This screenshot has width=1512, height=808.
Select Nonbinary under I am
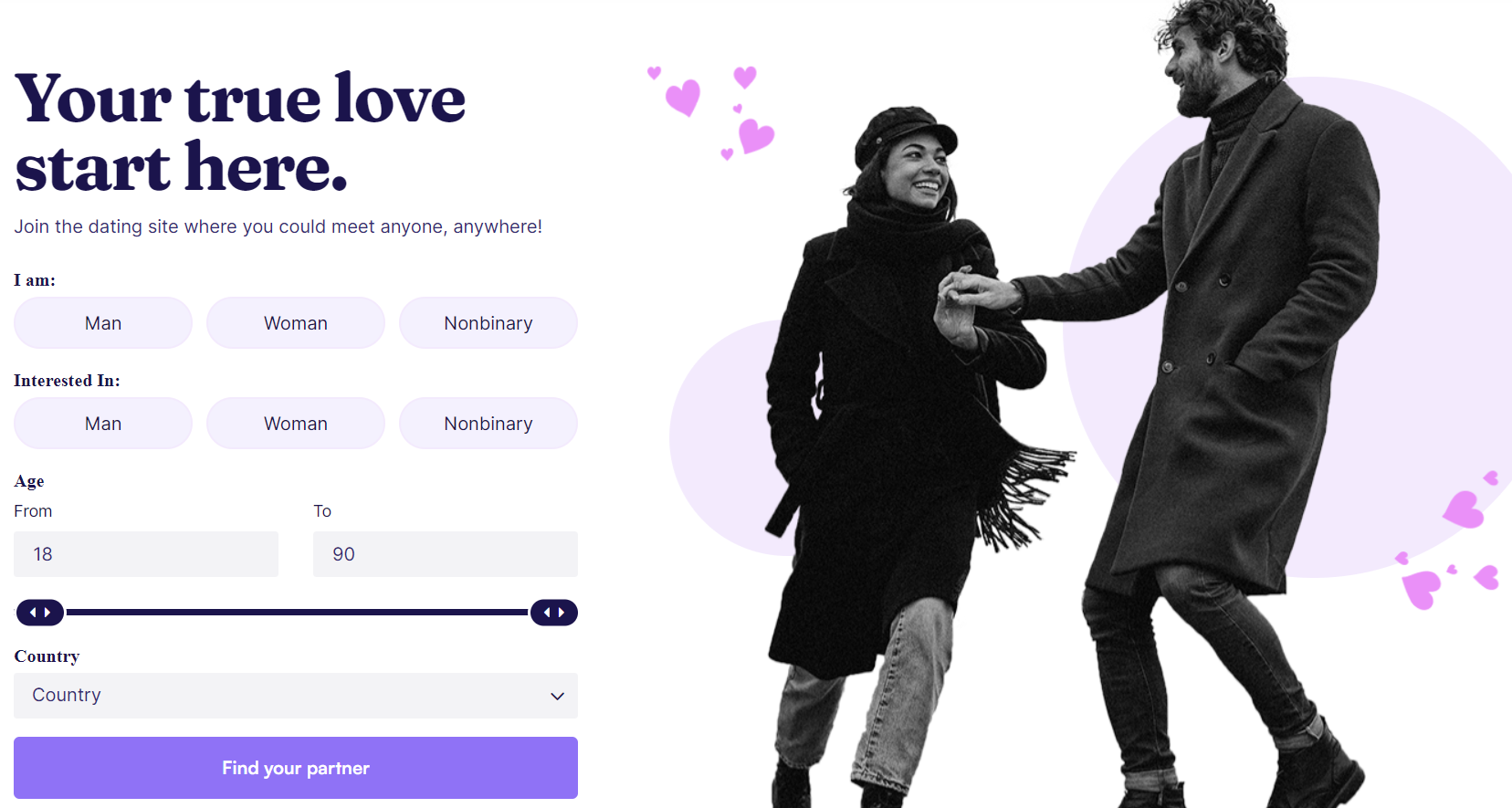click(488, 323)
